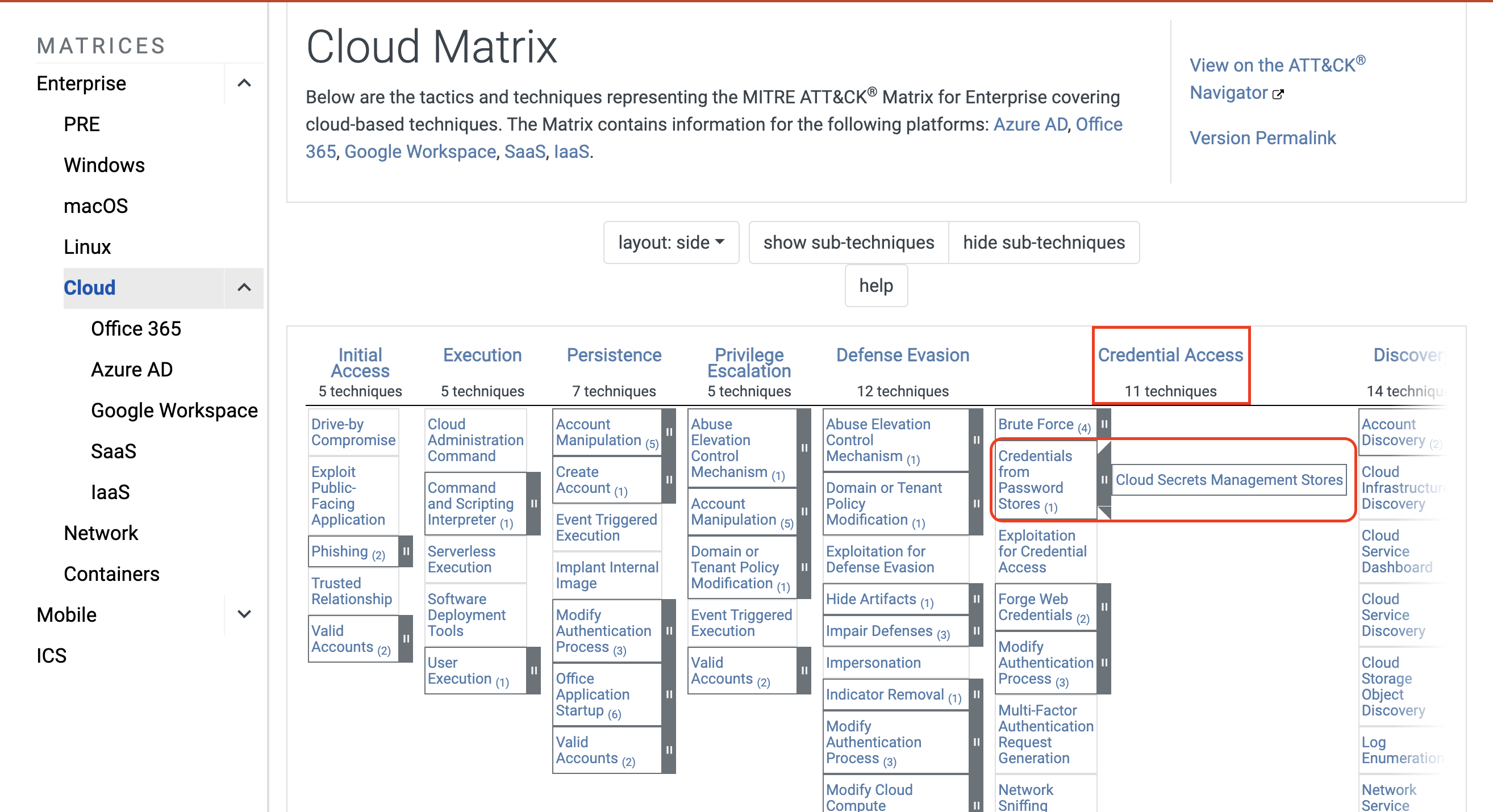Image resolution: width=1493 pixels, height=812 pixels.
Task: Collapse the Cloud section in the sidebar
Action: pyautogui.click(x=244, y=288)
